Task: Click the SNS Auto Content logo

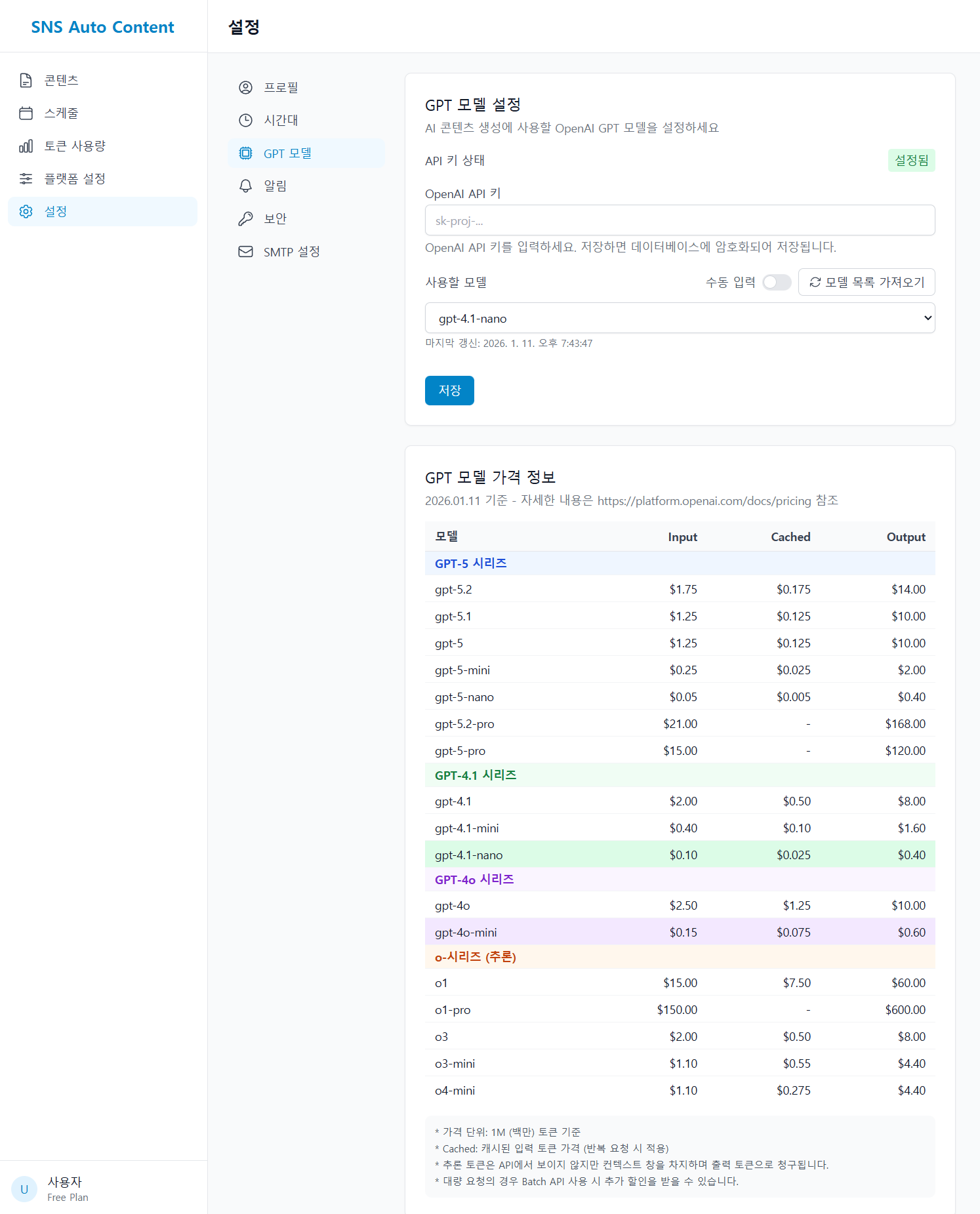Action: pos(103,27)
